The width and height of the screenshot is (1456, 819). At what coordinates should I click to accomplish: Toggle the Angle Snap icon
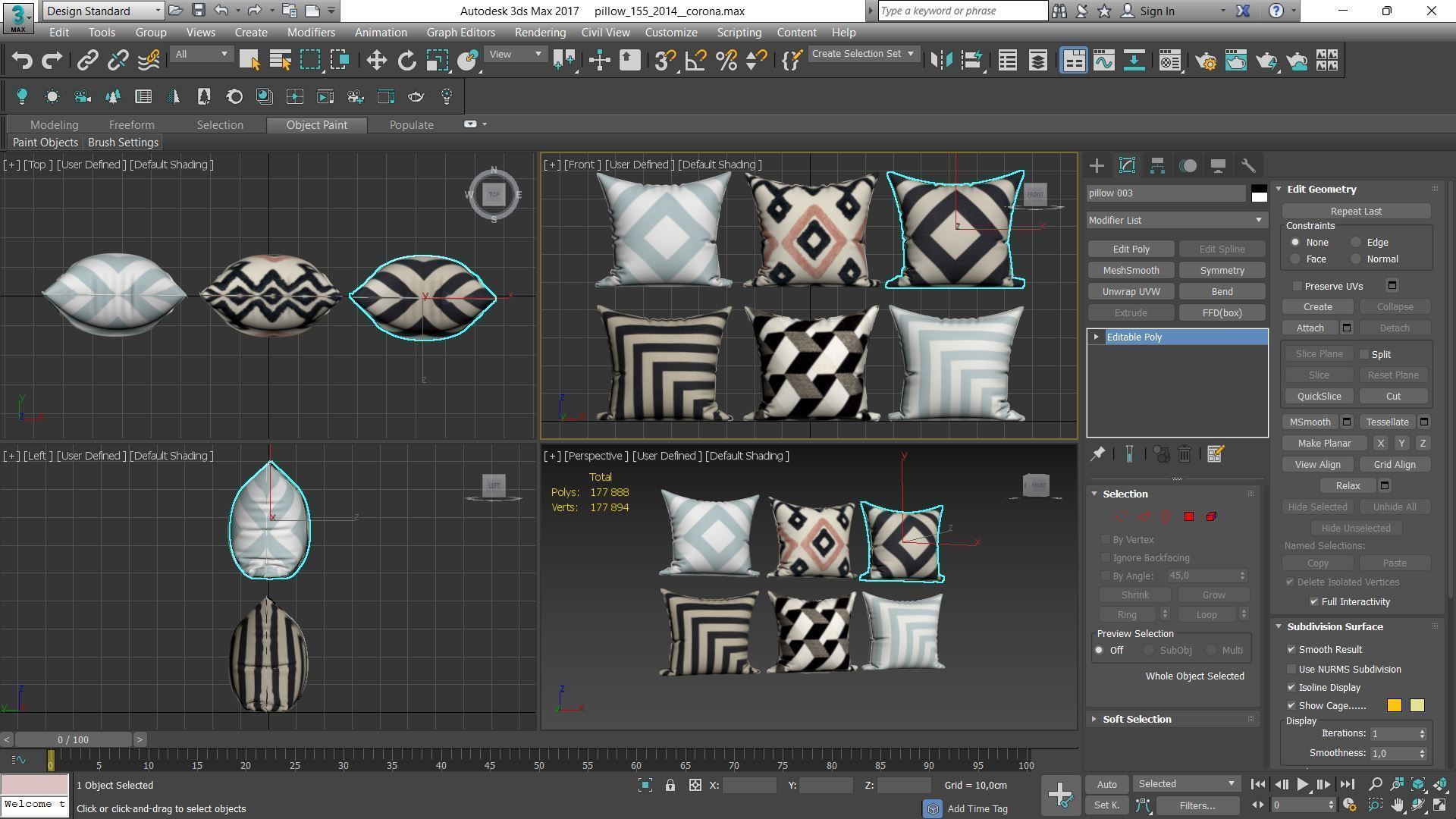[x=695, y=61]
